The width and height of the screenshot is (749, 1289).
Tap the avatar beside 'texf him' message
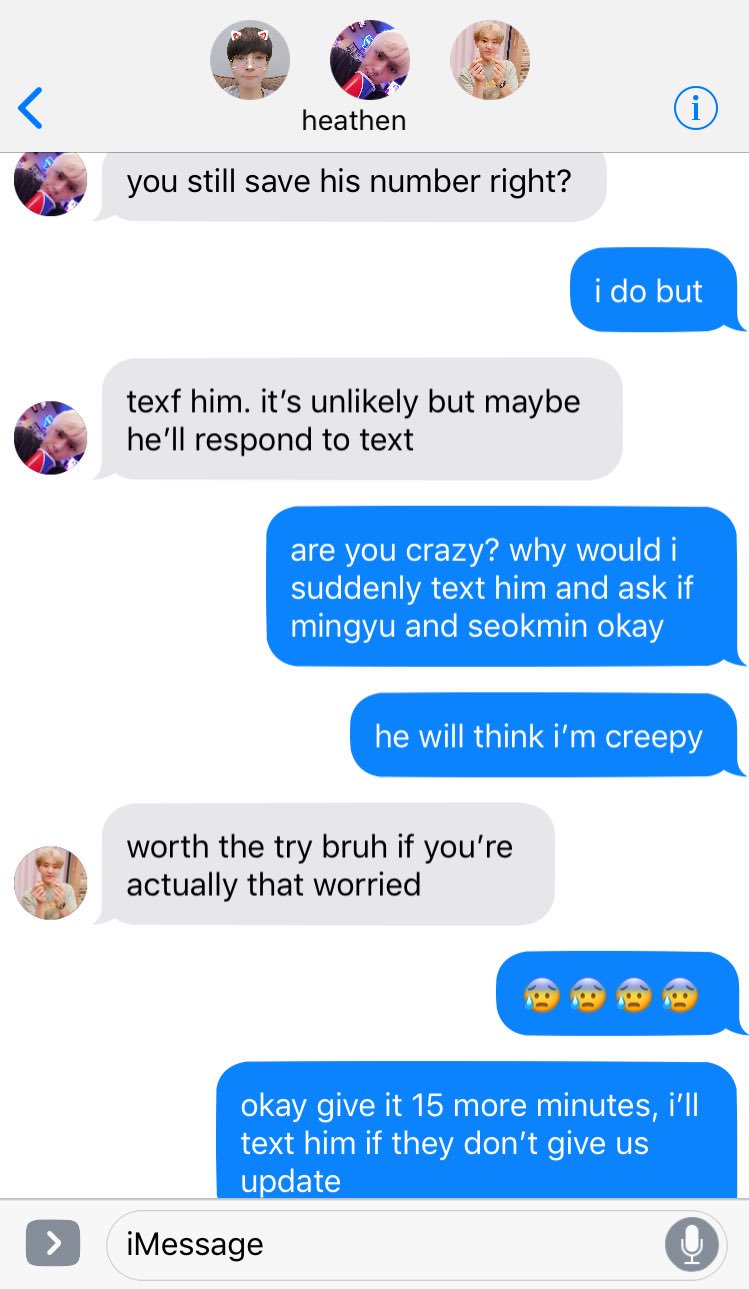[x=51, y=438]
